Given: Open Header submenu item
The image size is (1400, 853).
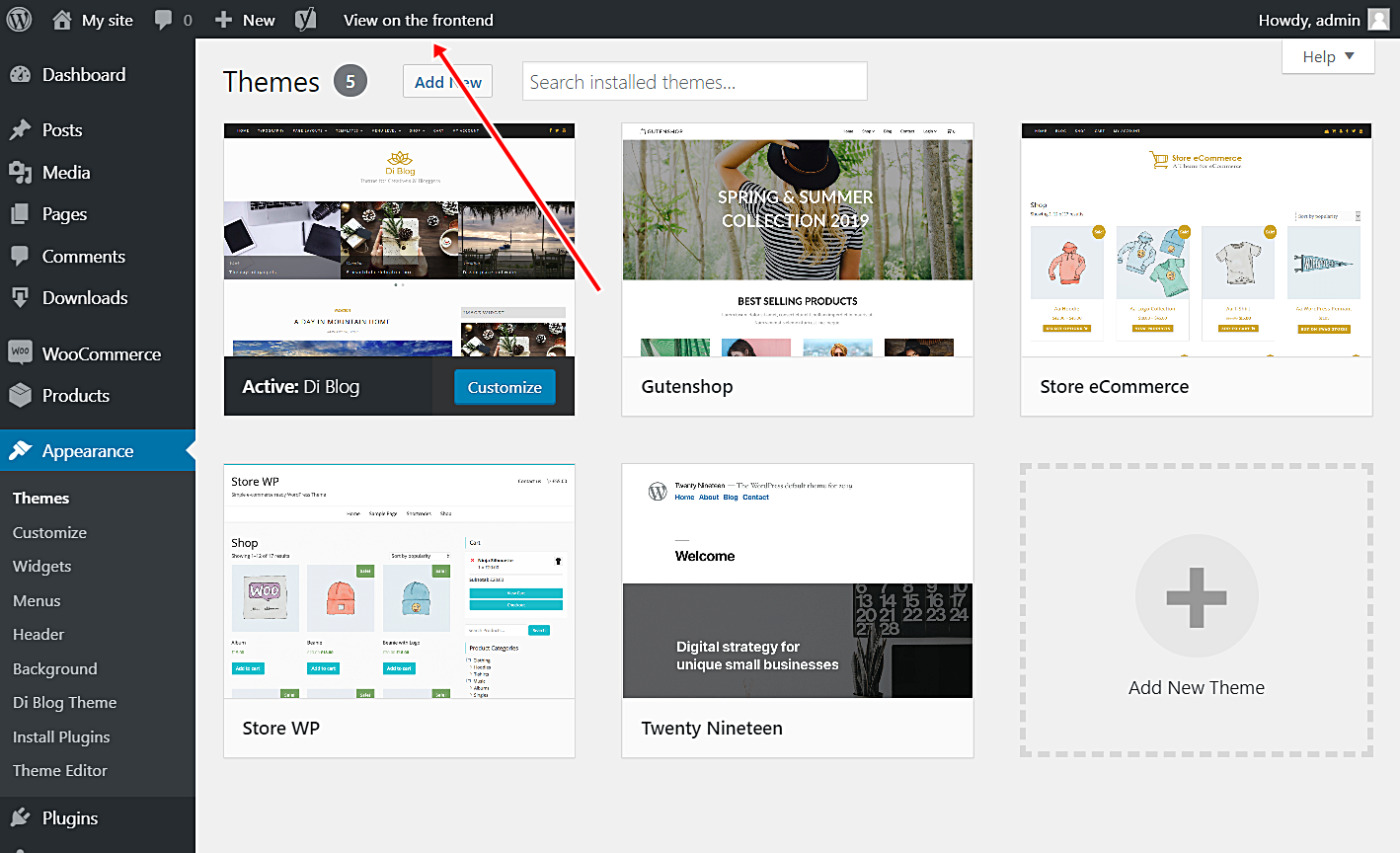Looking at the screenshot, I should 39,634.
